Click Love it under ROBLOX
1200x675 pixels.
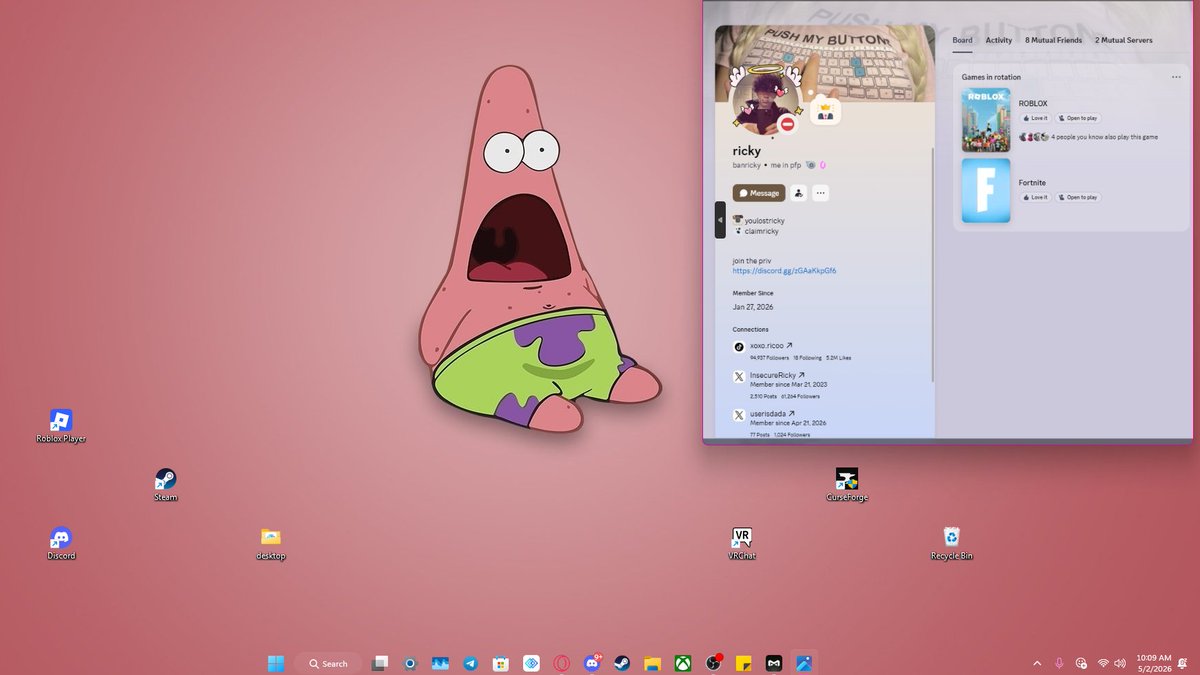(1035, 118)
